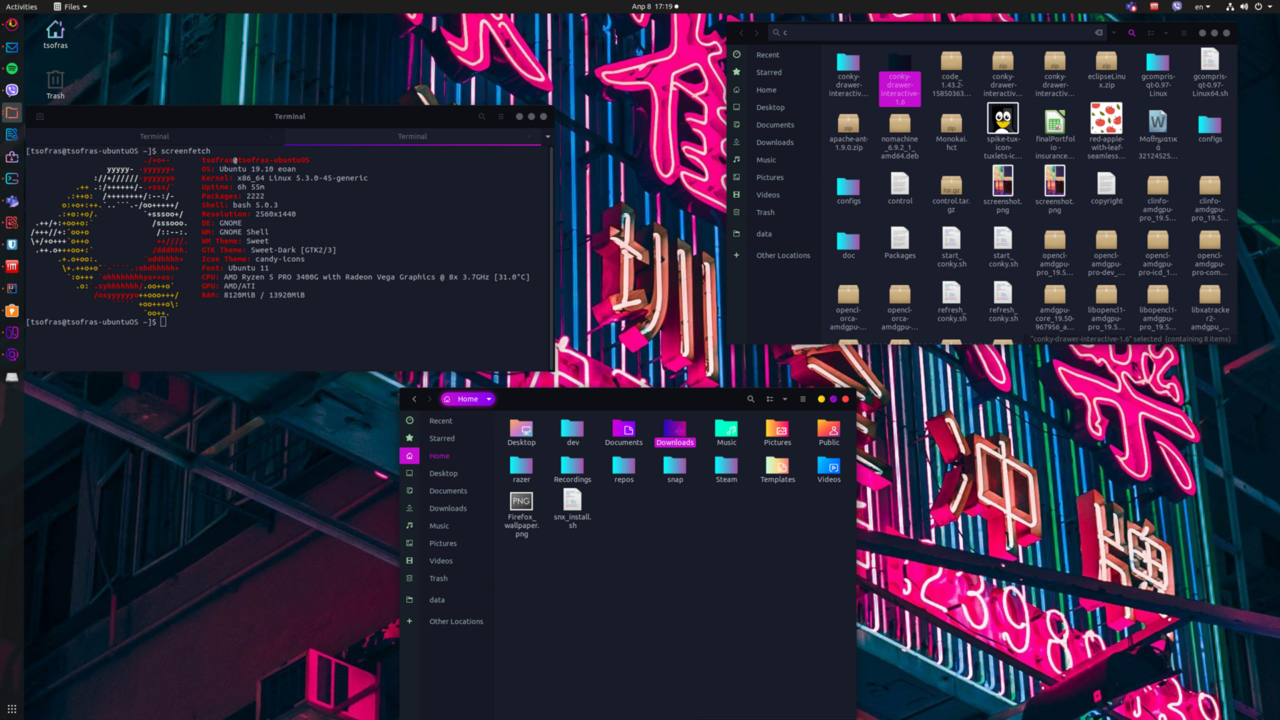Select code_1.43.2 package file
1280x720 pixels.
point(951,74)
